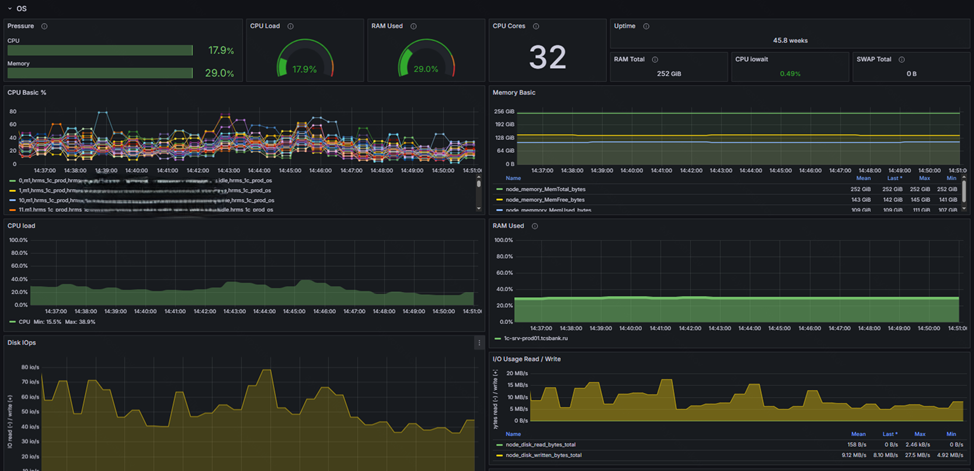Click the info icon beside RAM Total
Image resolution: width=974 pixels, height=471 pixels.
tap(657, 59)
